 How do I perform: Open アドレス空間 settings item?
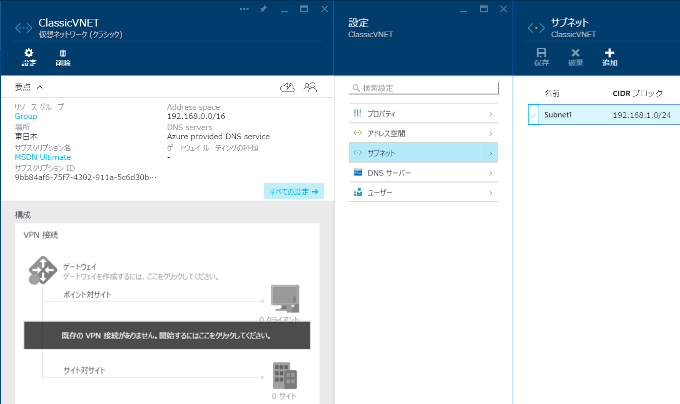point(423,133)
